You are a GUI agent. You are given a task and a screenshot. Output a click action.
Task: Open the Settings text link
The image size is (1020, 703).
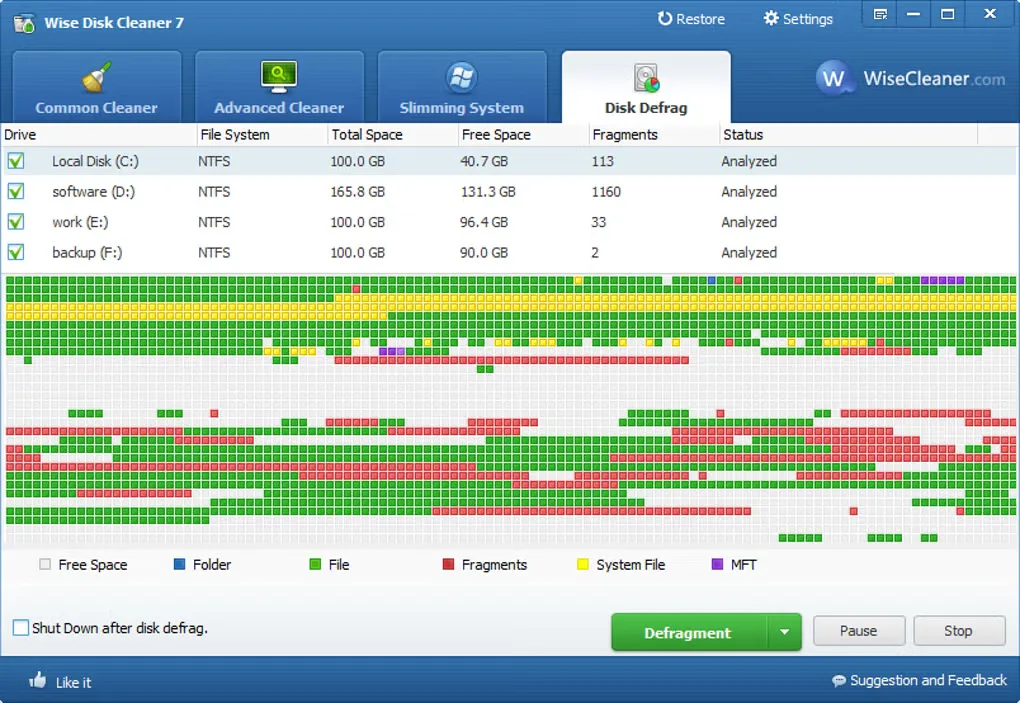808,20
